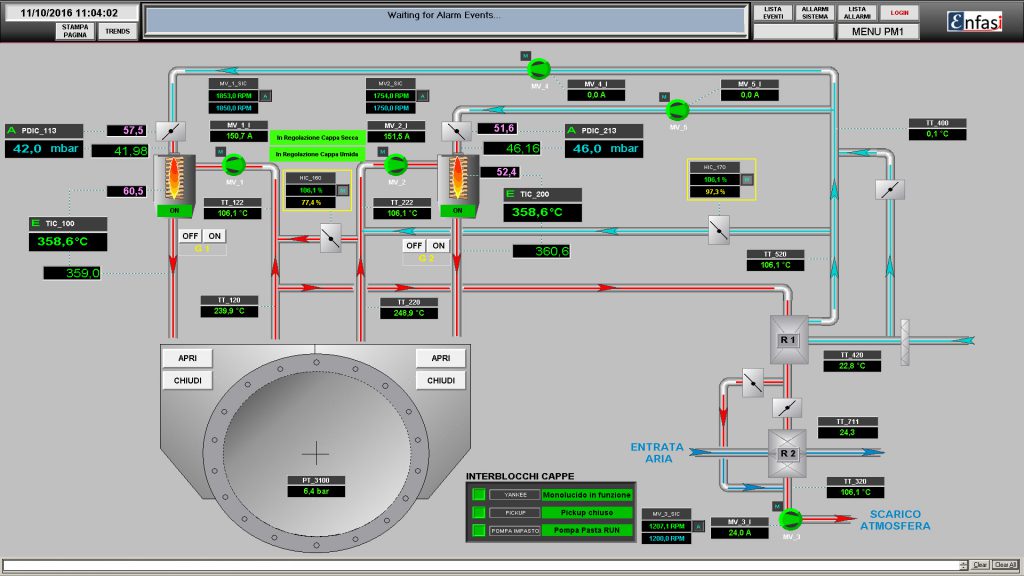Viewport: 1024px width, 576px height.
Task: Open the TRENDS page
Action: (118, 31)
